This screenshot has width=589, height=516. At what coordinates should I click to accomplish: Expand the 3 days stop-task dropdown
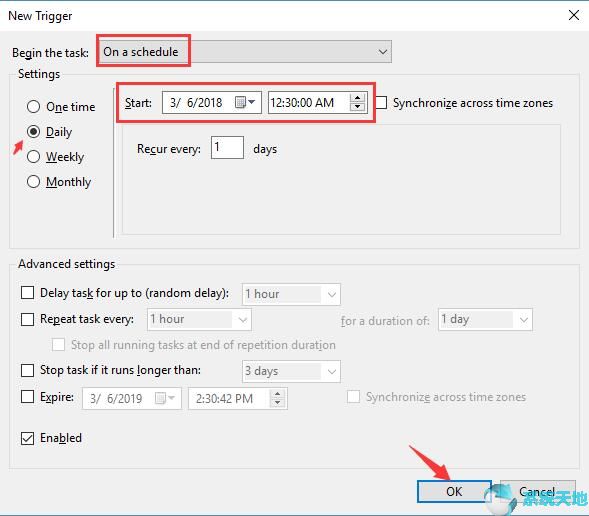coord(291,371)
